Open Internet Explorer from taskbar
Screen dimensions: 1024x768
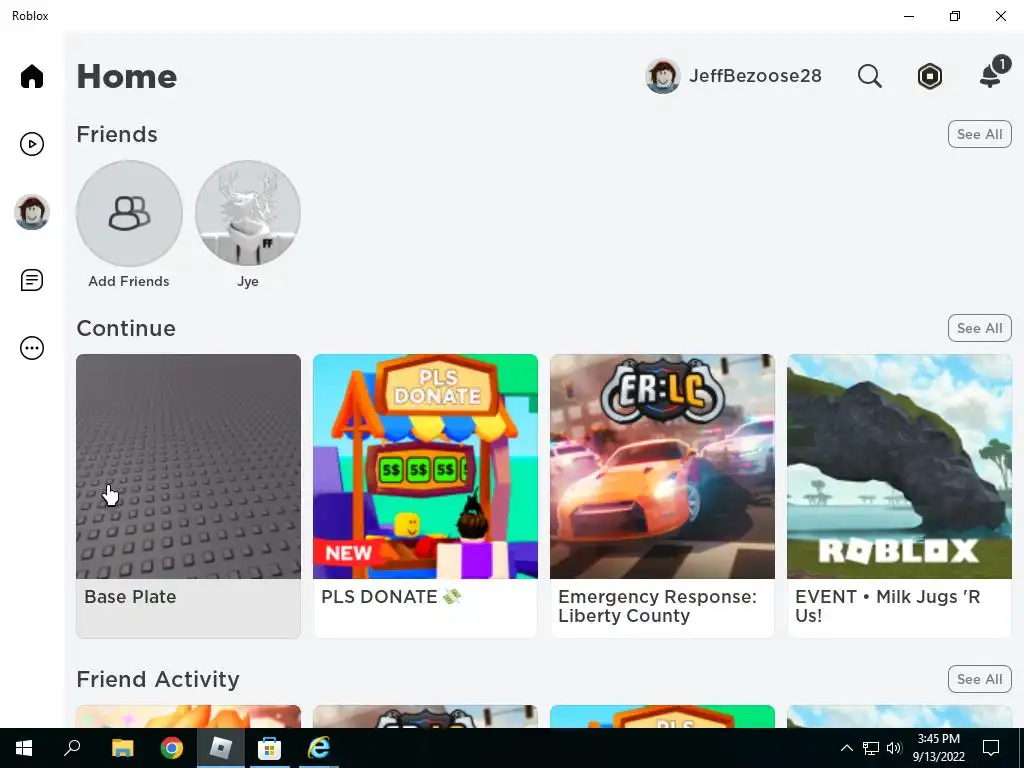pyautogui.click(x=318, y=748)
